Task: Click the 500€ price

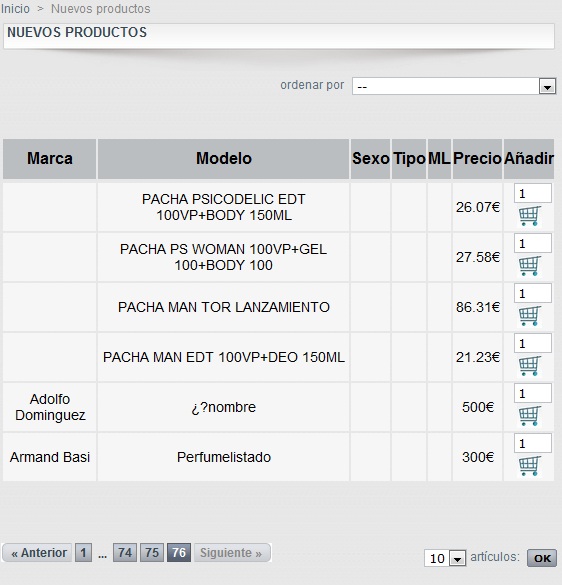Action: pos(478,407)
